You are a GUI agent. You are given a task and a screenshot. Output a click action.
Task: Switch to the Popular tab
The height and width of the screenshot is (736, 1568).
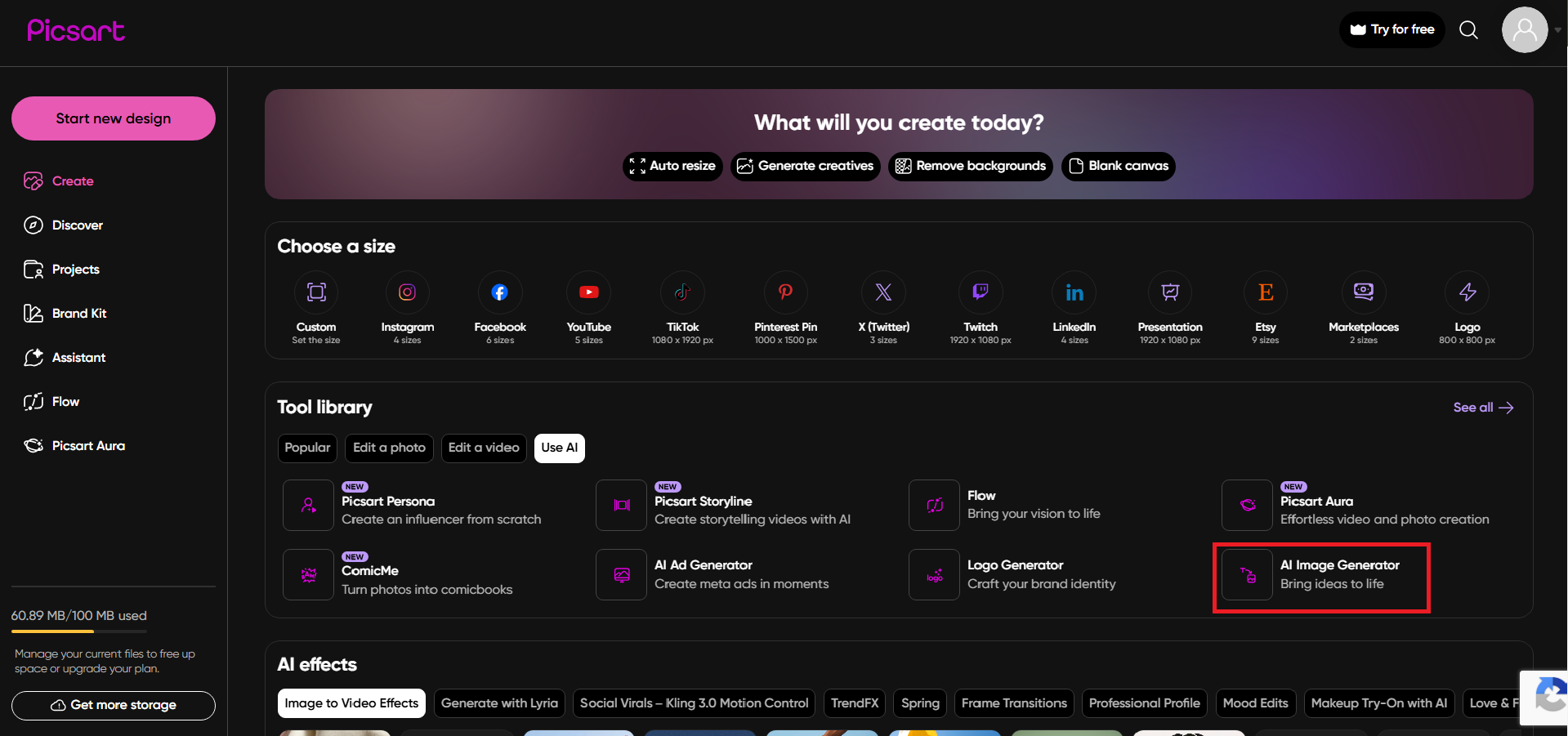point(307,448)
